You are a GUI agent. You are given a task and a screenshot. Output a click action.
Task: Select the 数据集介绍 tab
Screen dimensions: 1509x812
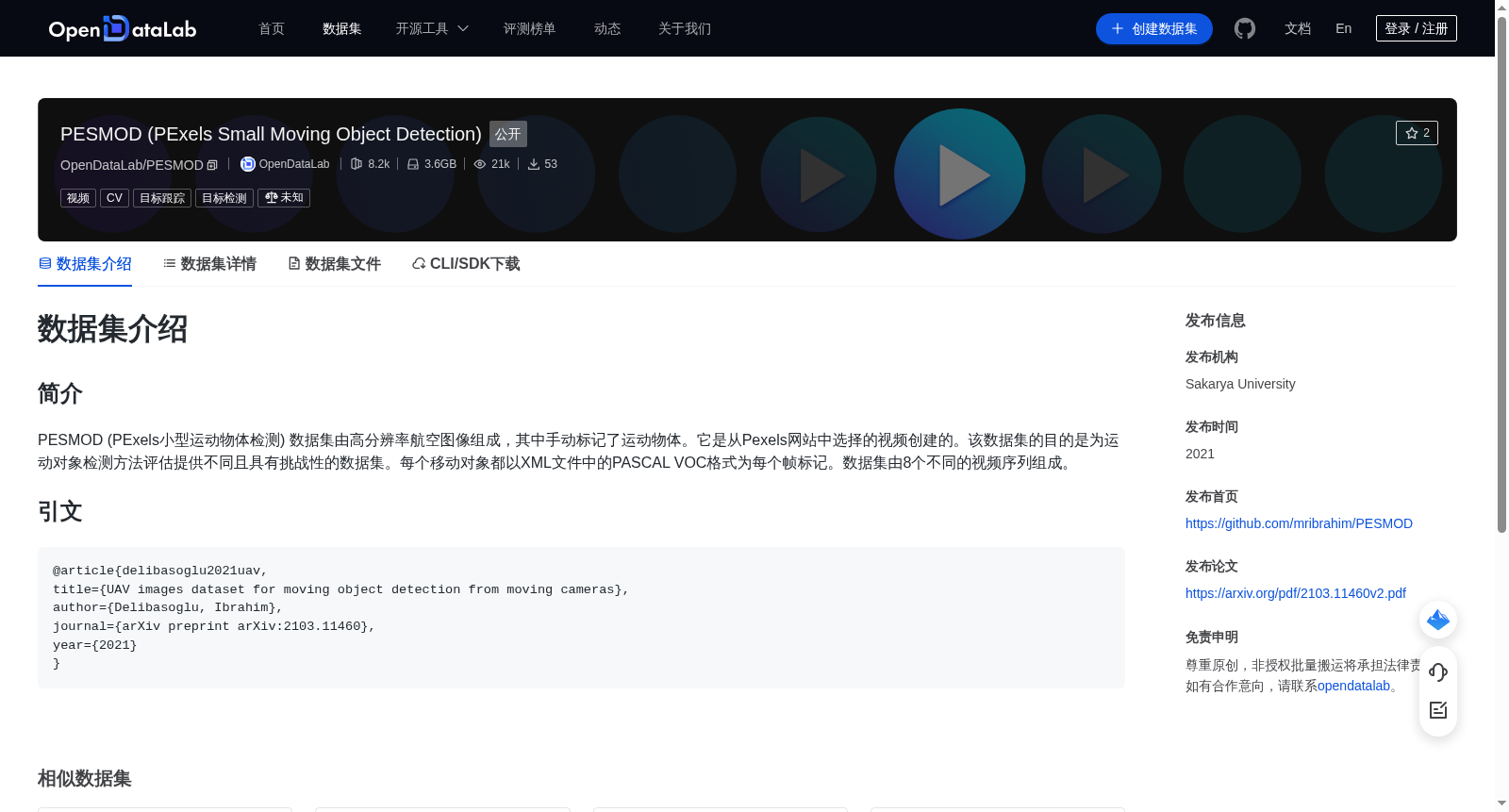coord(85,264)
